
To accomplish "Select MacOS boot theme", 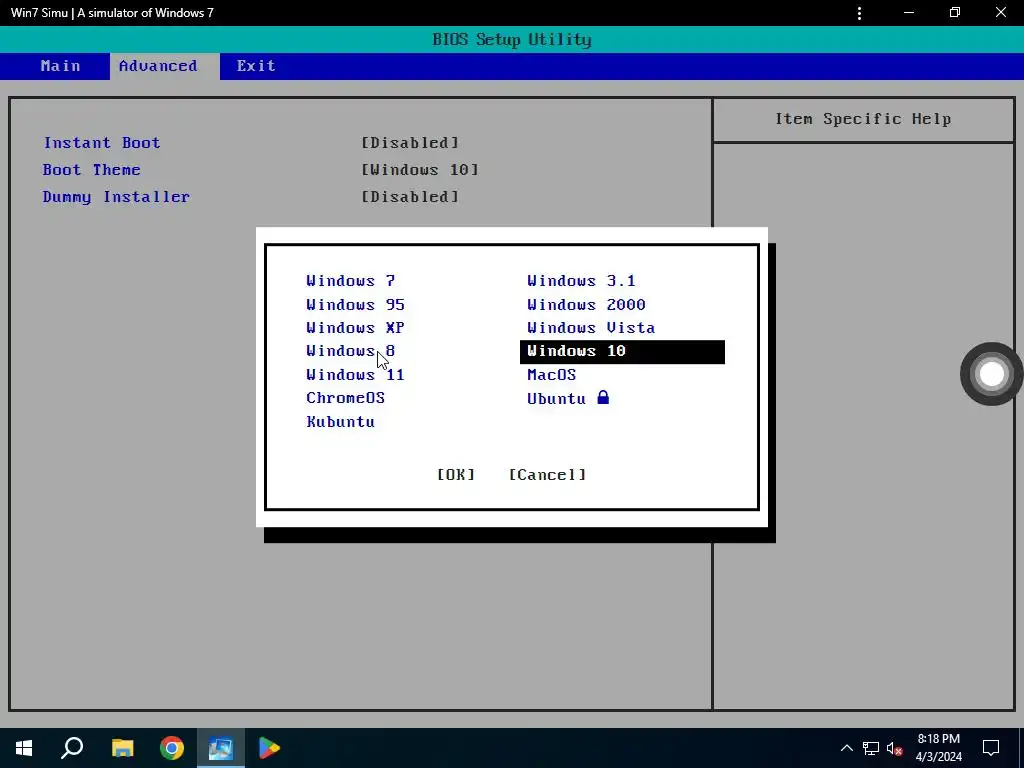I will tap(552, 375).
